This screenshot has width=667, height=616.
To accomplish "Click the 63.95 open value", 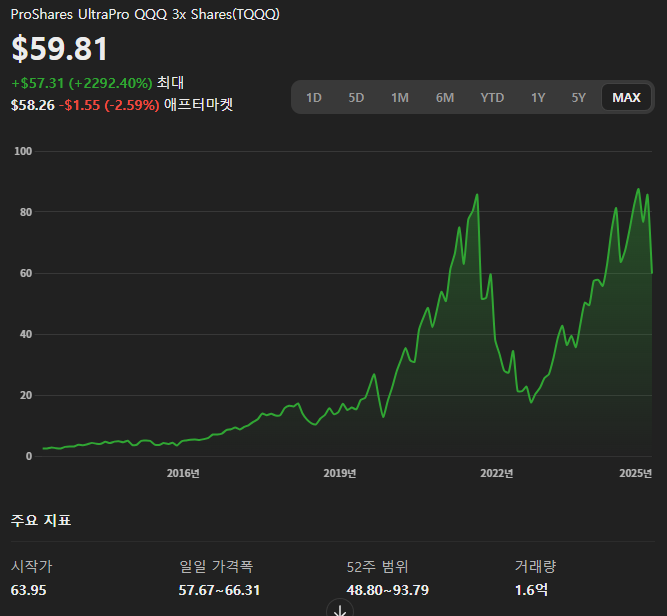I will click(x=29, y=590).
